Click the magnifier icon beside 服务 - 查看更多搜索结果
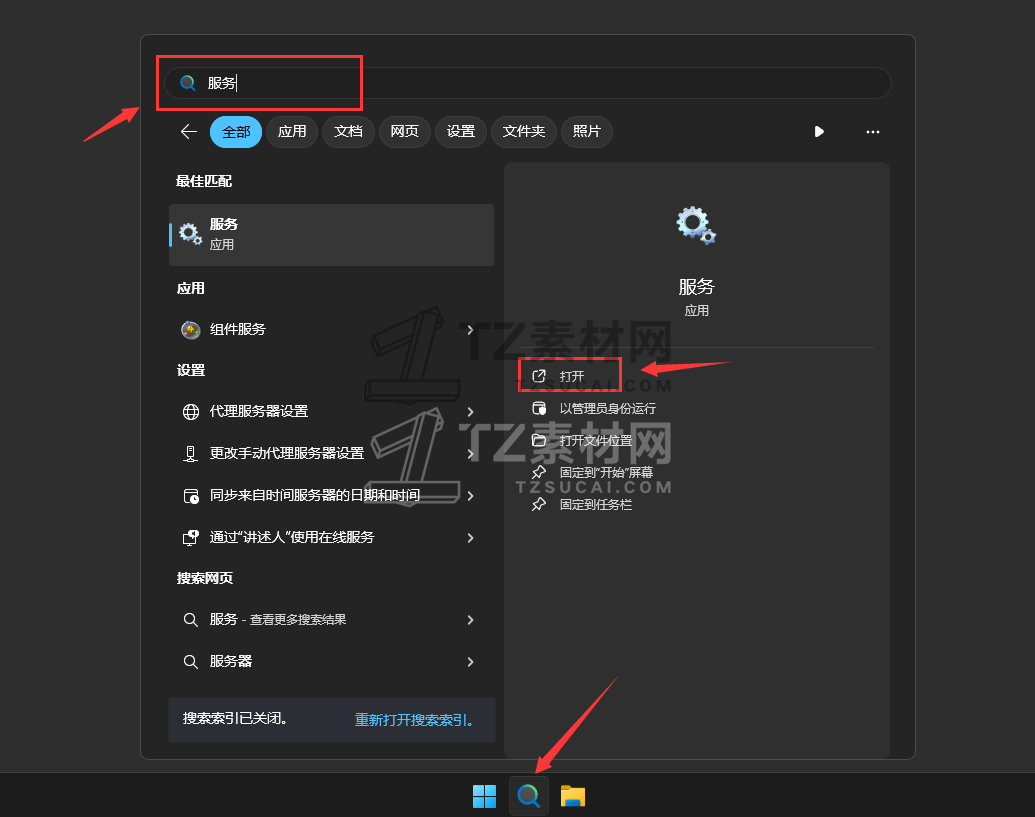The image size is (1035, 817). 191,620
